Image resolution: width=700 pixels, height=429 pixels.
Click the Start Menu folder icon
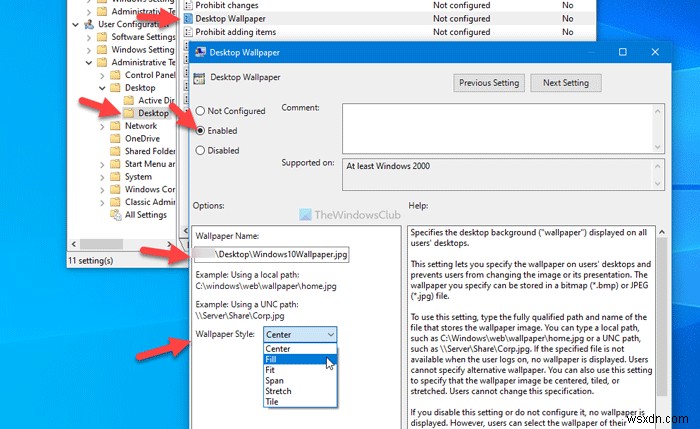116,164
